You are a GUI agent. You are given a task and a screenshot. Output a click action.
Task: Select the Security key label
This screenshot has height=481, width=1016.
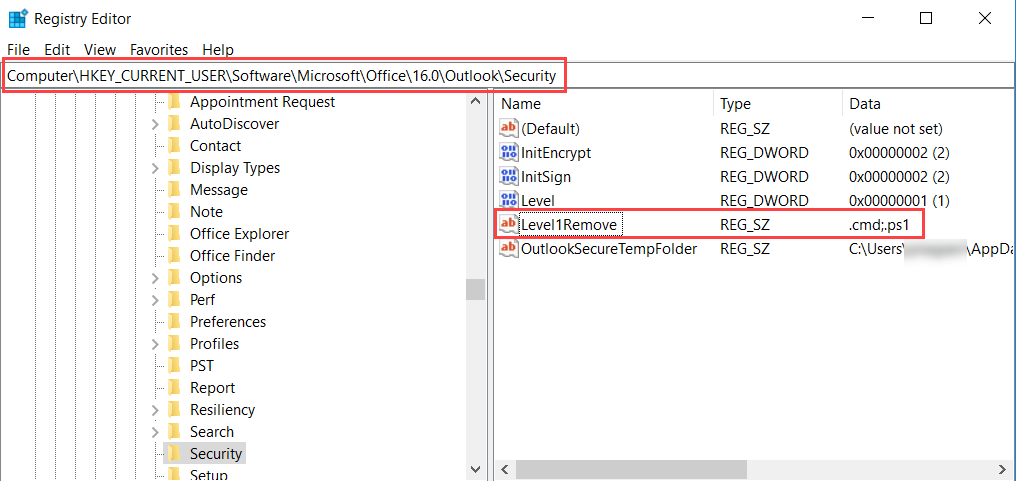click(x=216, y=454)
